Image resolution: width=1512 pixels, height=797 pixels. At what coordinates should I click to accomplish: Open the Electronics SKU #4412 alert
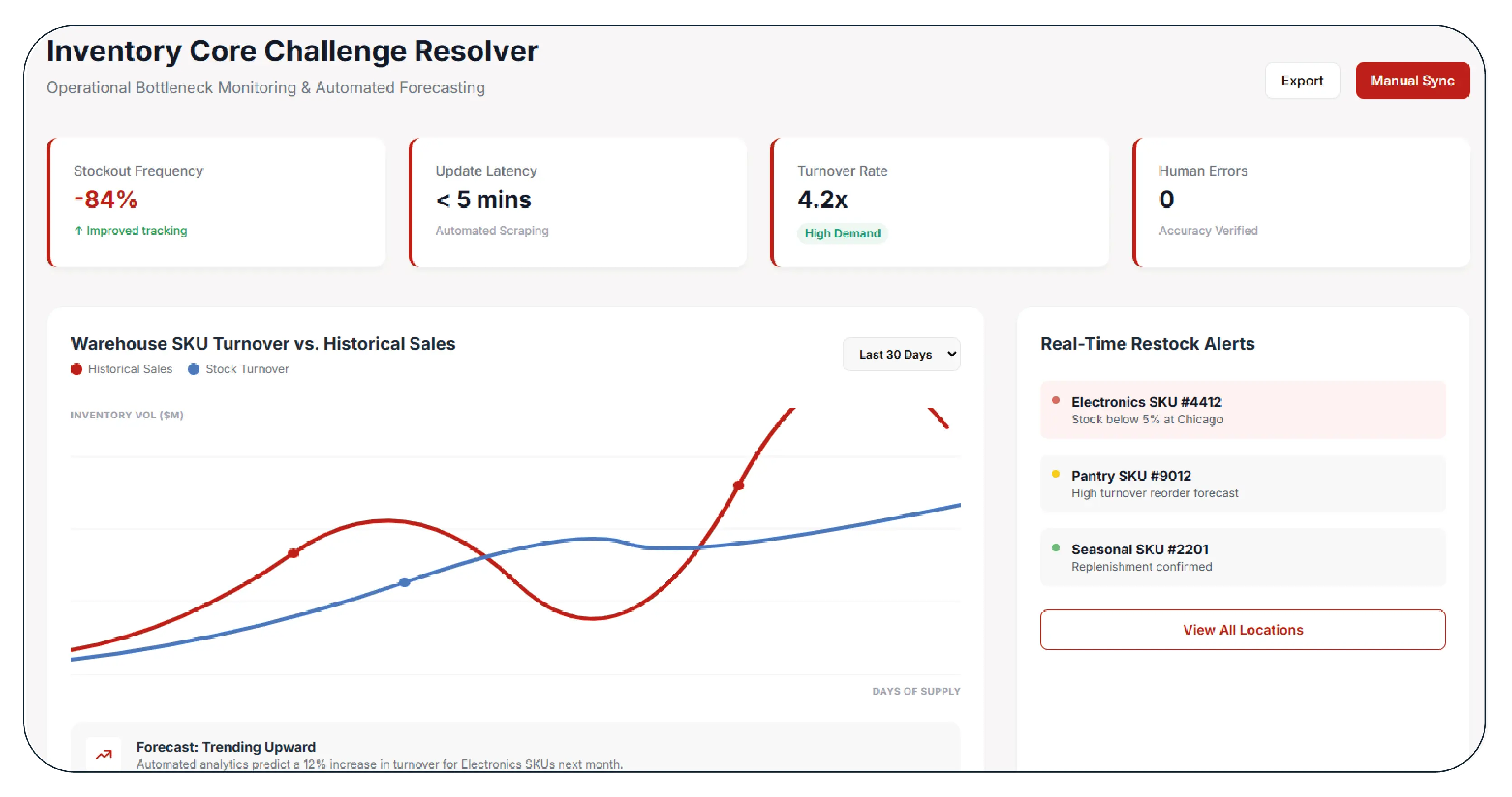click(1242, 410)
